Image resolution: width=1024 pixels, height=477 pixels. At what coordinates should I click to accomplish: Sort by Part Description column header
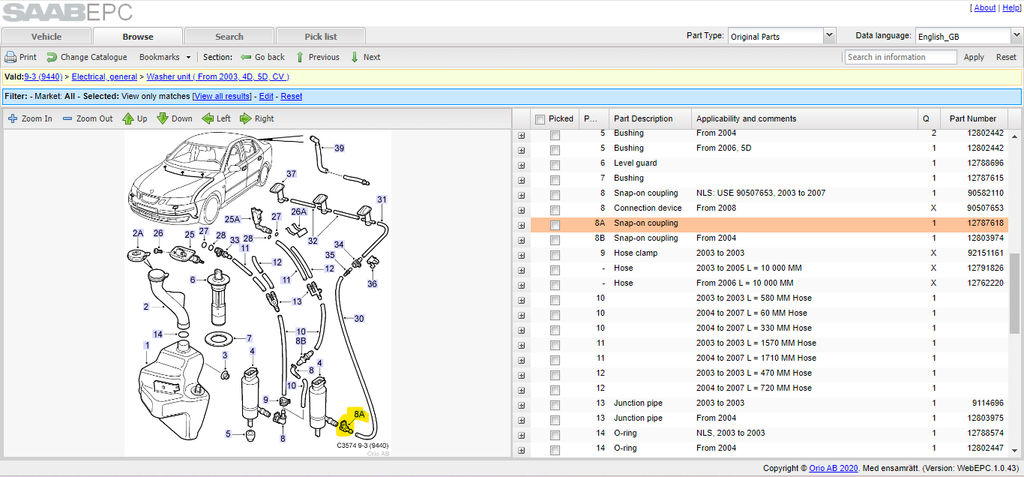pyautogui.click(x=650, y=119)
